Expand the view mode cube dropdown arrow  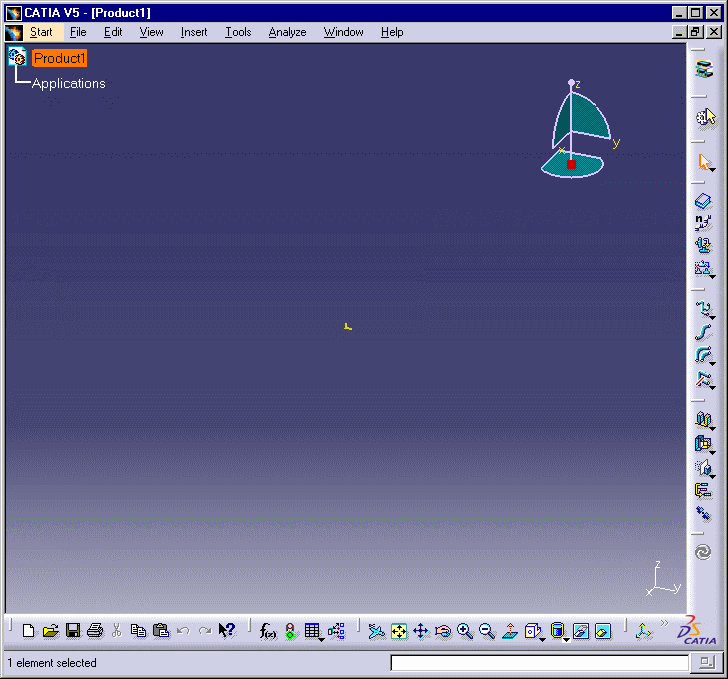[541, 638]
